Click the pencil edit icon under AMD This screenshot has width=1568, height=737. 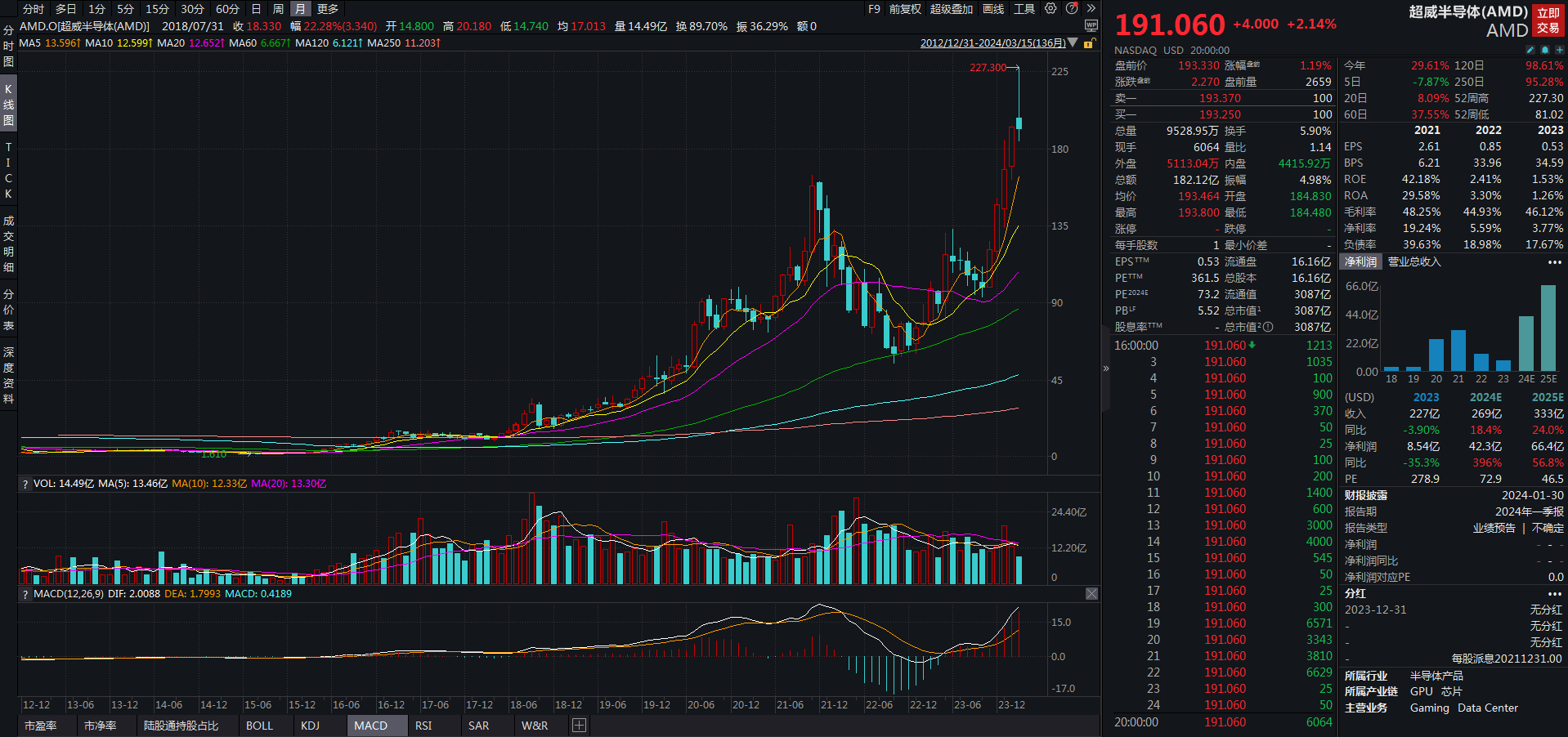1530,50
